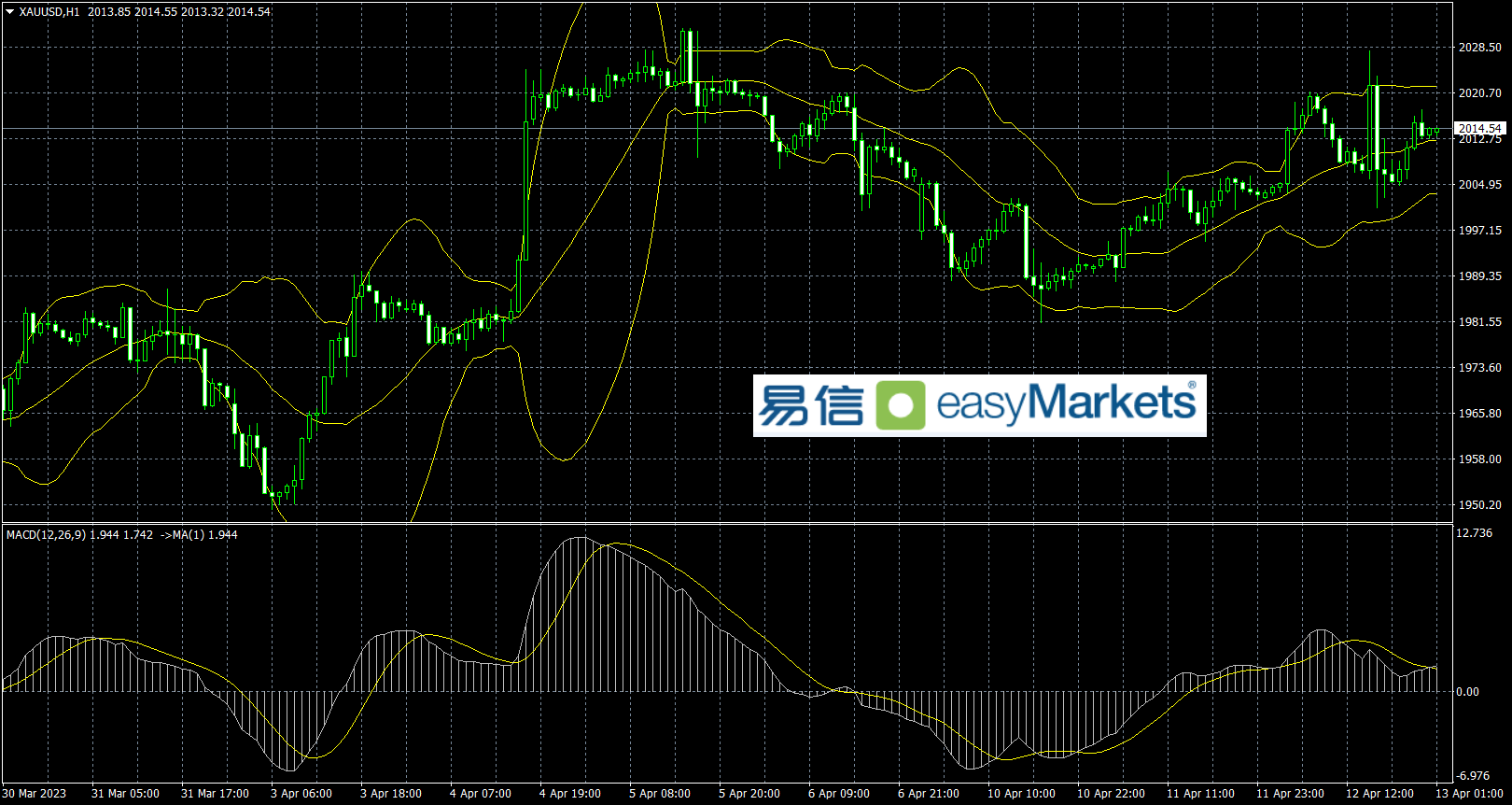This screenshot has width=1512, height=805.
Task: Click the 1958.00 price axis label
Action: [x=1480, y=459]
